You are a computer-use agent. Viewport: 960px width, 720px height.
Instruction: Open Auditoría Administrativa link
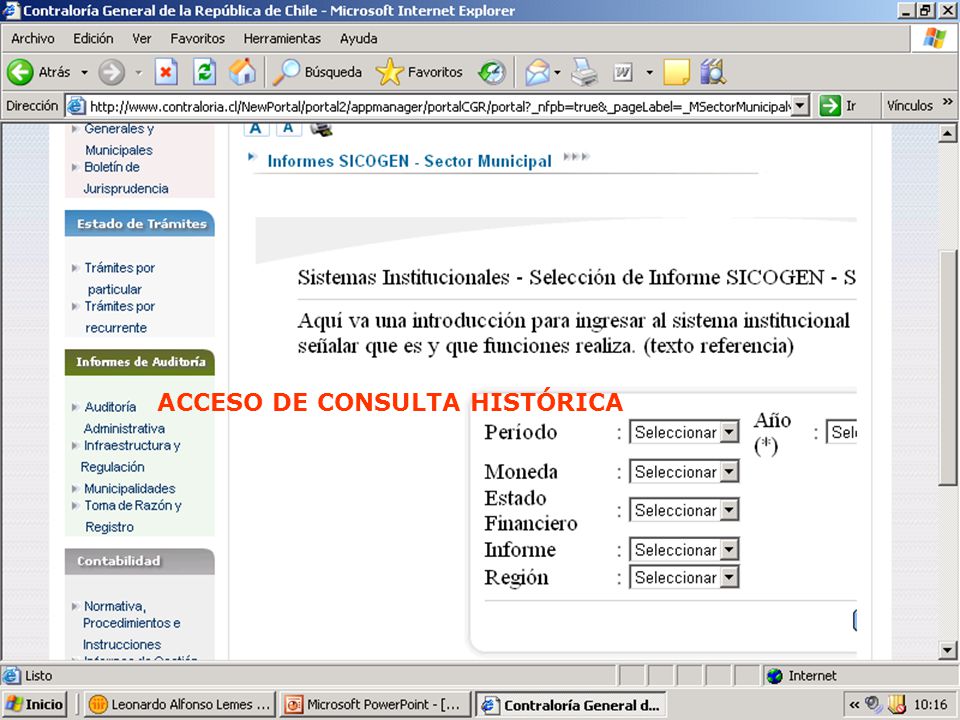(x=124, y=417)
